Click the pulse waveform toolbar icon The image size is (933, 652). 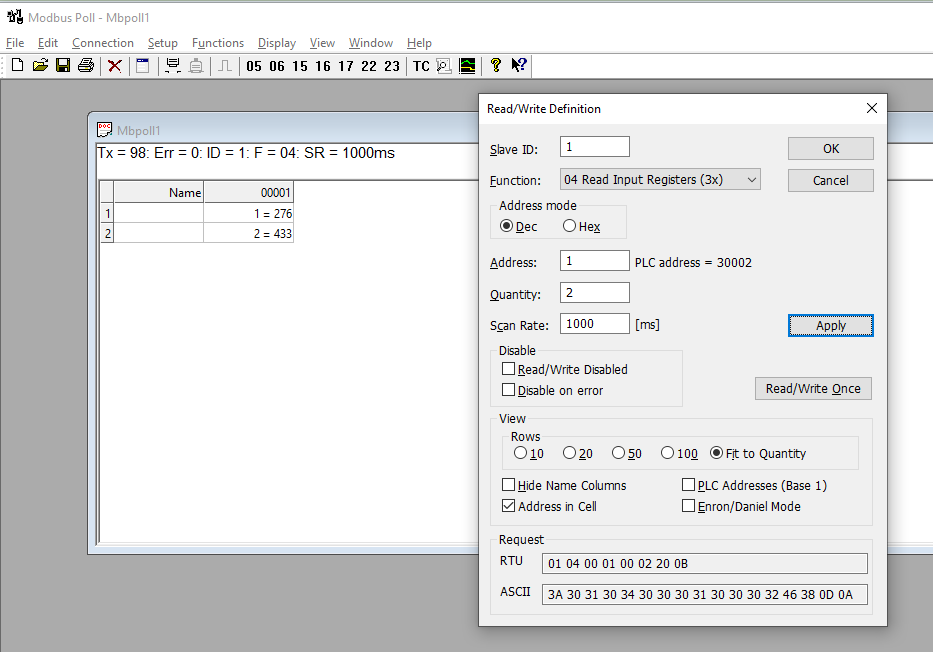[x=224, y=65]
